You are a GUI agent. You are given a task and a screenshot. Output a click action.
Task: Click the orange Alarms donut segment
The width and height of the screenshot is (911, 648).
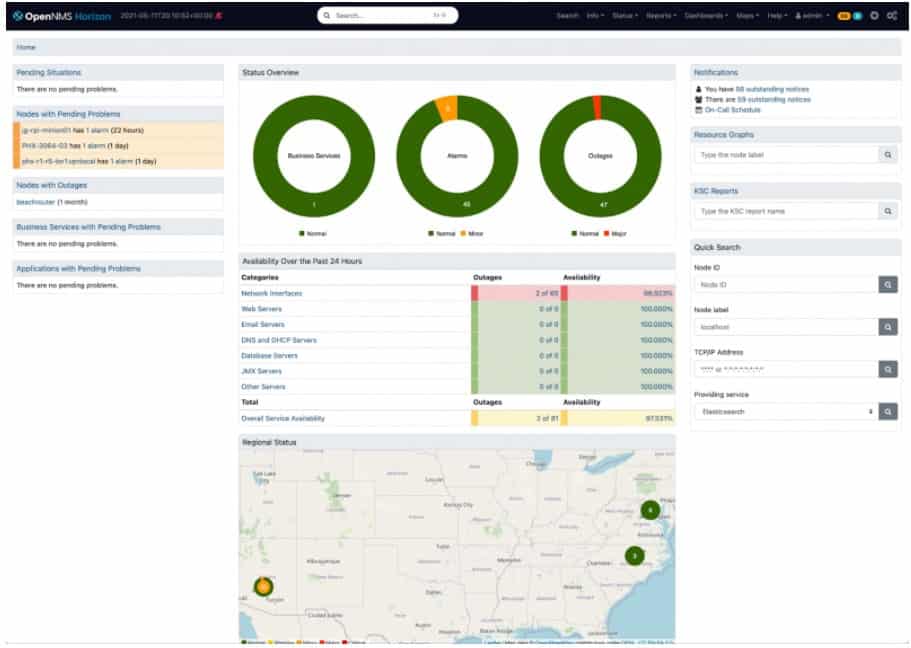(447, 109)
